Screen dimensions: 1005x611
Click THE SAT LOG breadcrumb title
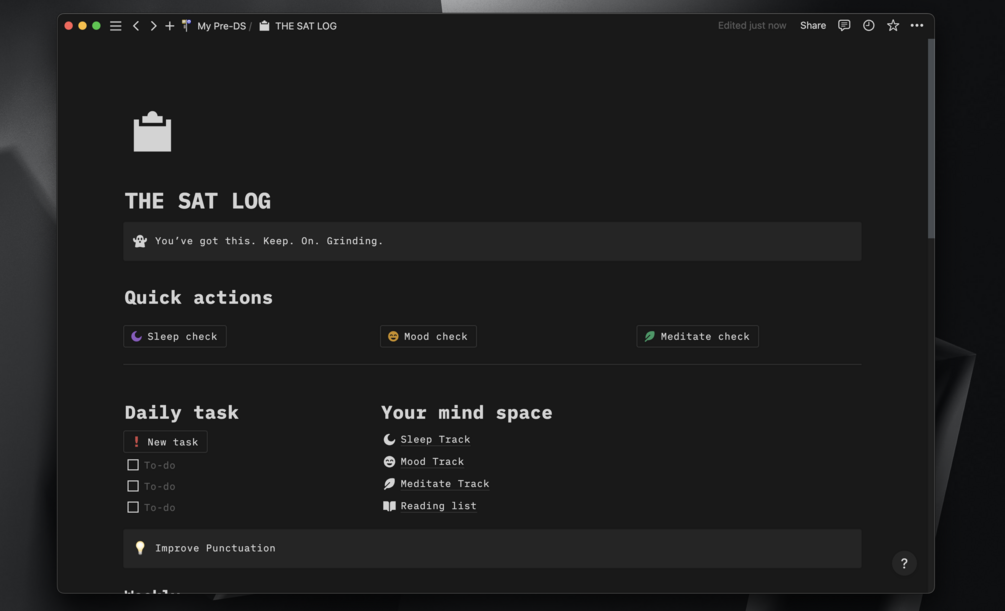coord(306,26)
